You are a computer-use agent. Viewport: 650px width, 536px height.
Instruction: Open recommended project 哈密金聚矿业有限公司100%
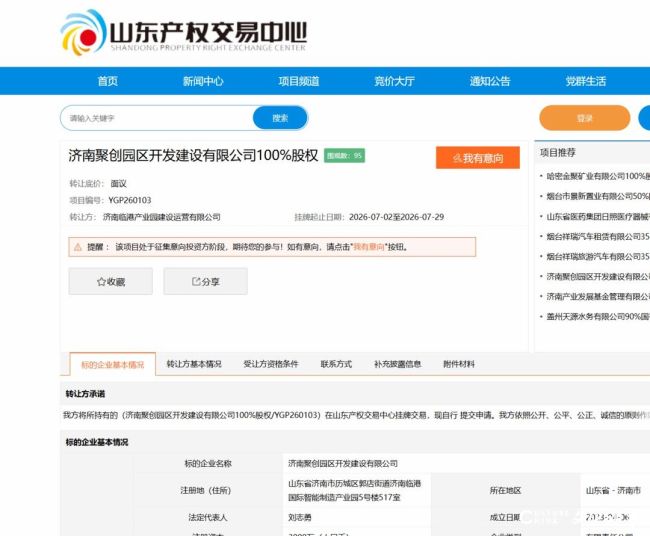coord(598,176)
